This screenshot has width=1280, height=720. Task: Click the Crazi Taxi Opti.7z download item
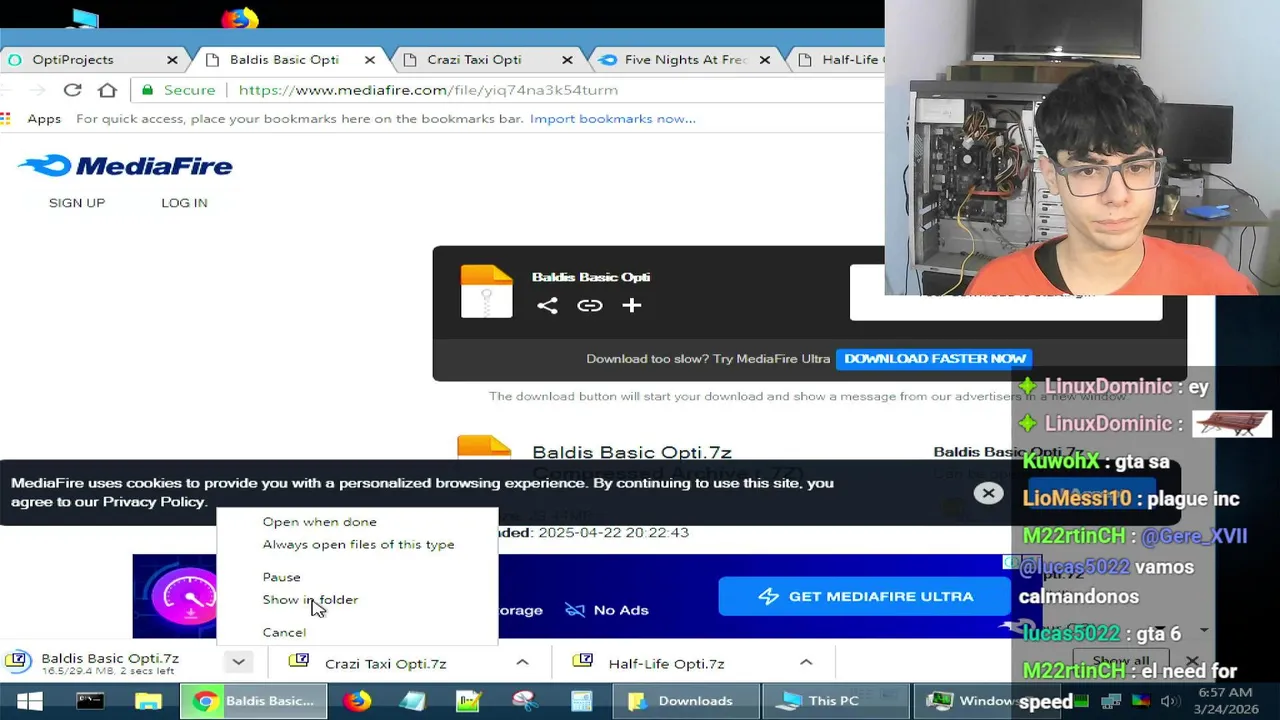[x=386, y=663]
